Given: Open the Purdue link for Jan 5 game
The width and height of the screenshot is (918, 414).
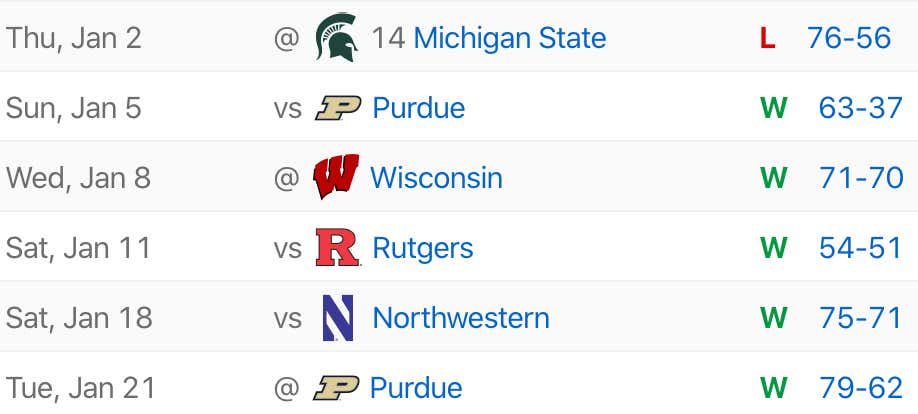Looking at the screenshot, I should (x=419, y=108).
